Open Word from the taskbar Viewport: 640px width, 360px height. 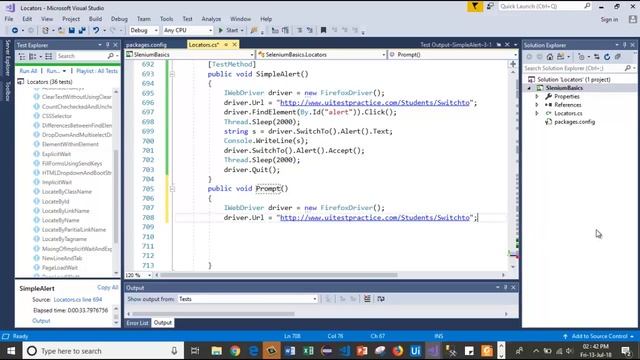pos(290,351)
